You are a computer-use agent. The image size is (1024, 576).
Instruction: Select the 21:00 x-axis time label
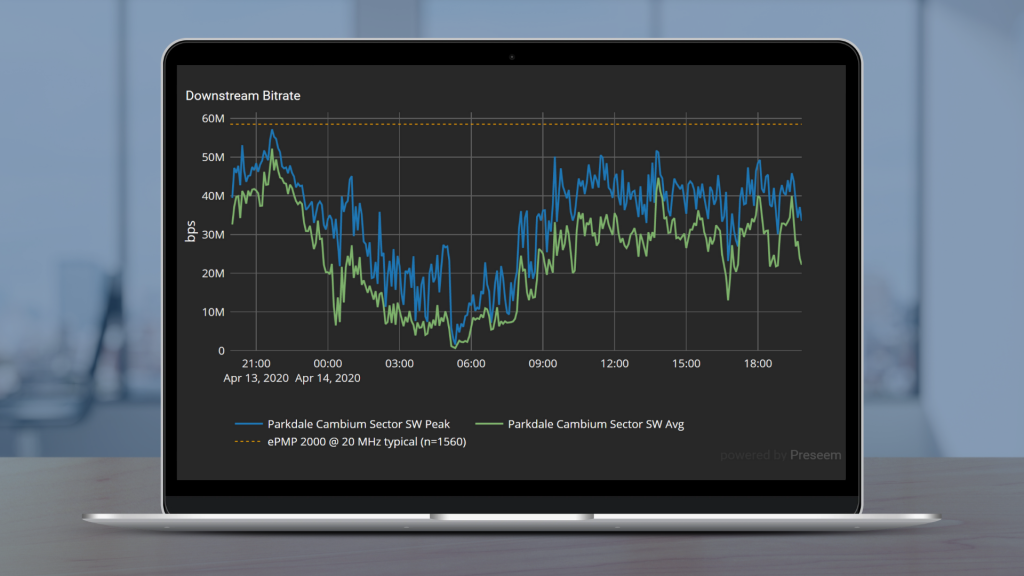(x=256, y=364)
